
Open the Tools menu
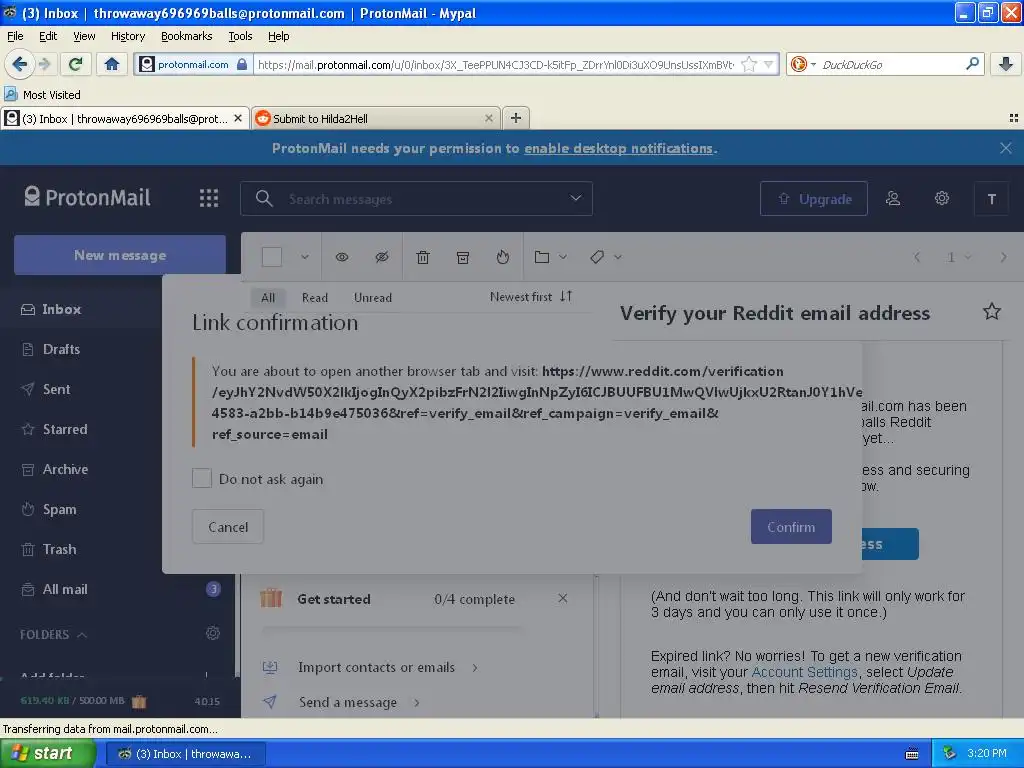tap(240, 36)
